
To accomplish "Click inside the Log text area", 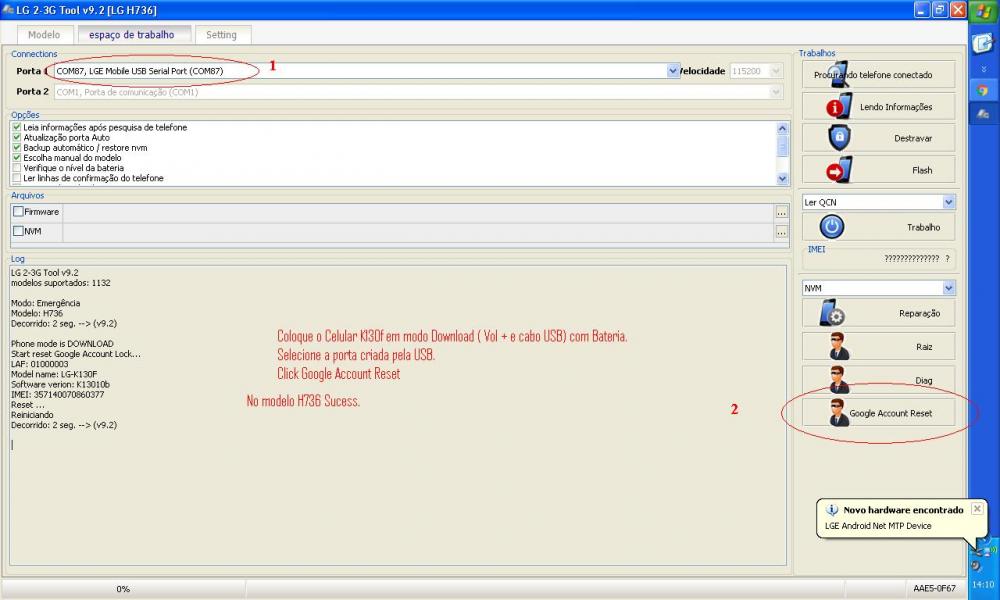I will [x=397, y=415].
